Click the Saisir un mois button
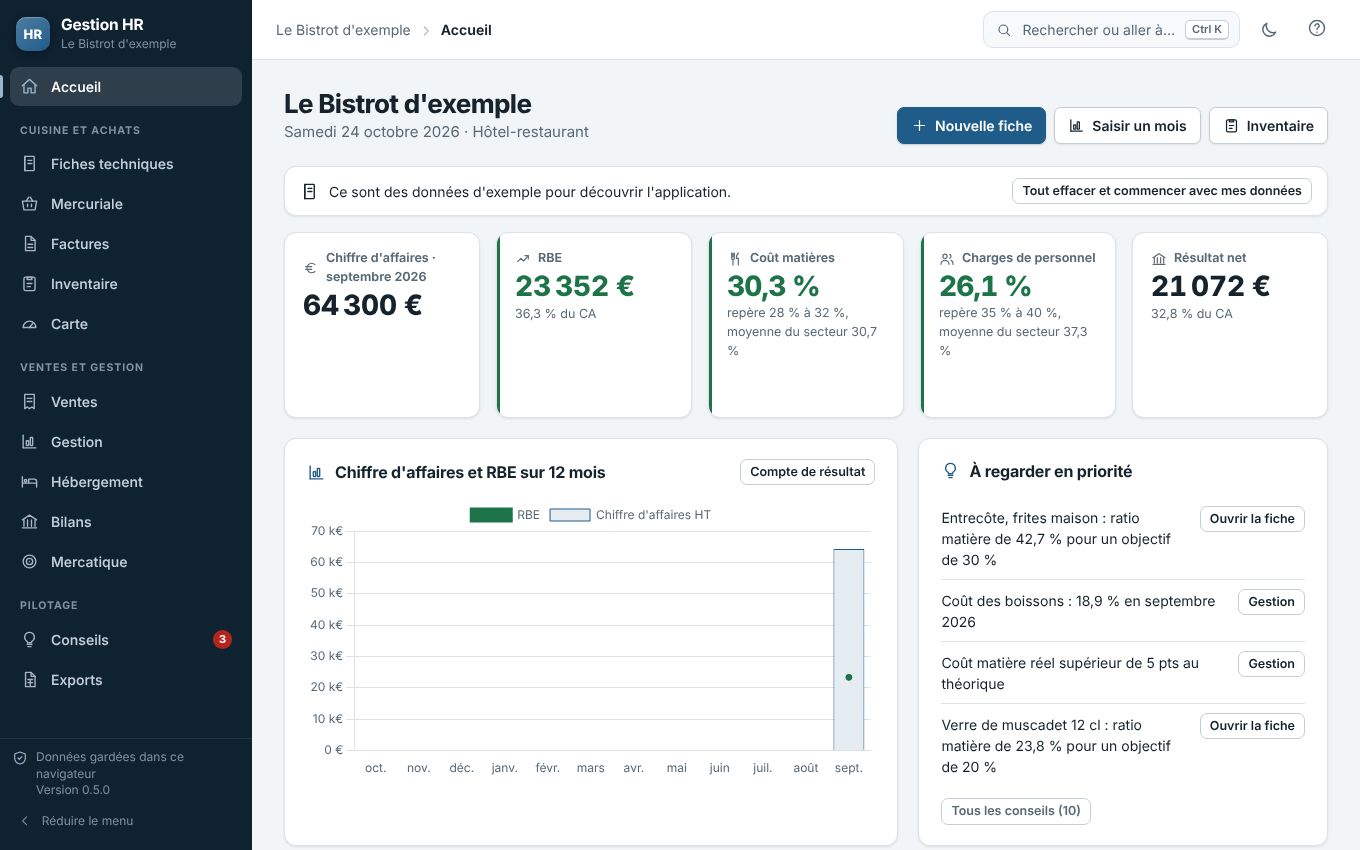 click(1127, 126)
